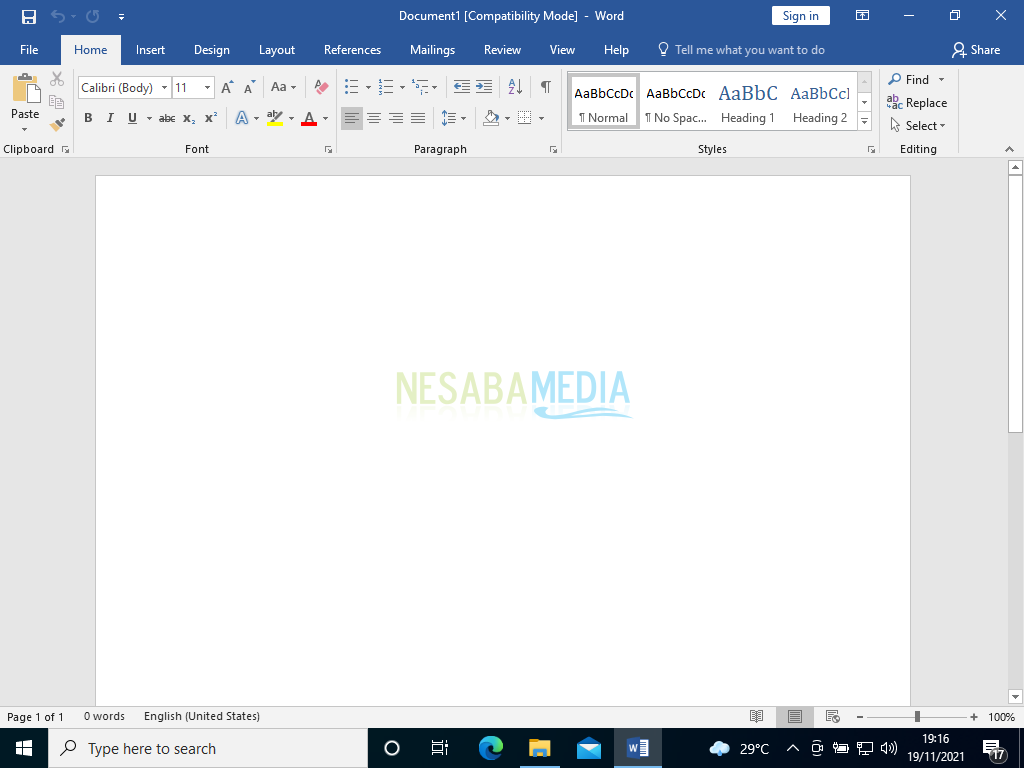Screen dimensions: 1024x768
Task: Switch to the Review tab
Action: [x=502, y=50]
